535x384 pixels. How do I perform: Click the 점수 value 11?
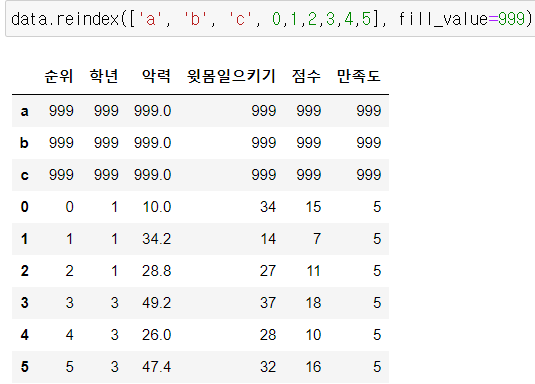click(313, 271)
